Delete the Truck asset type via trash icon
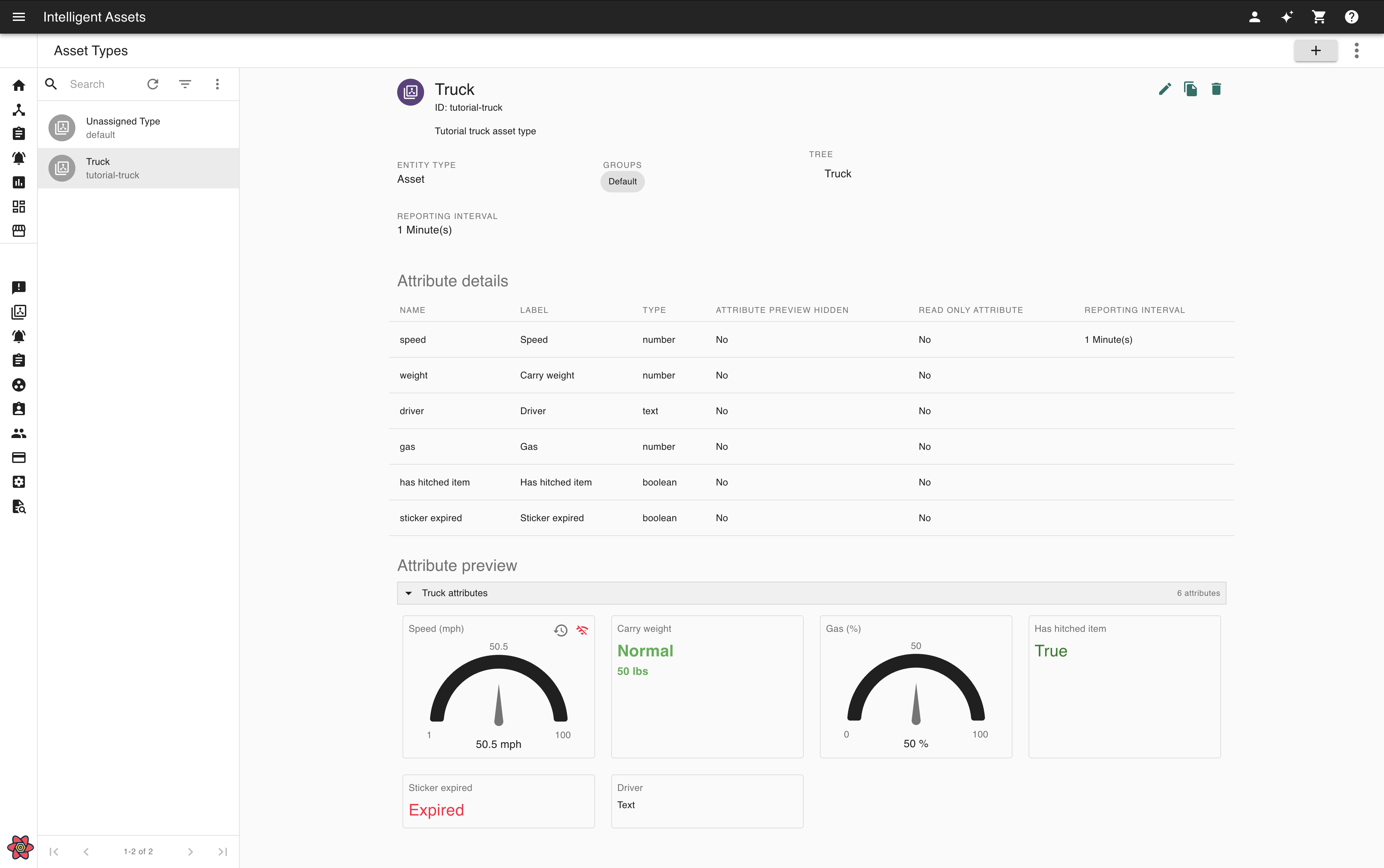1384x868 pixels. click(x=1216, y=89)
